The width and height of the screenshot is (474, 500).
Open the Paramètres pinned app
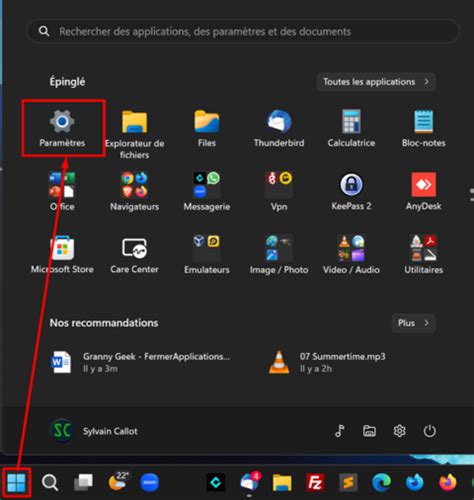point(62,128)
